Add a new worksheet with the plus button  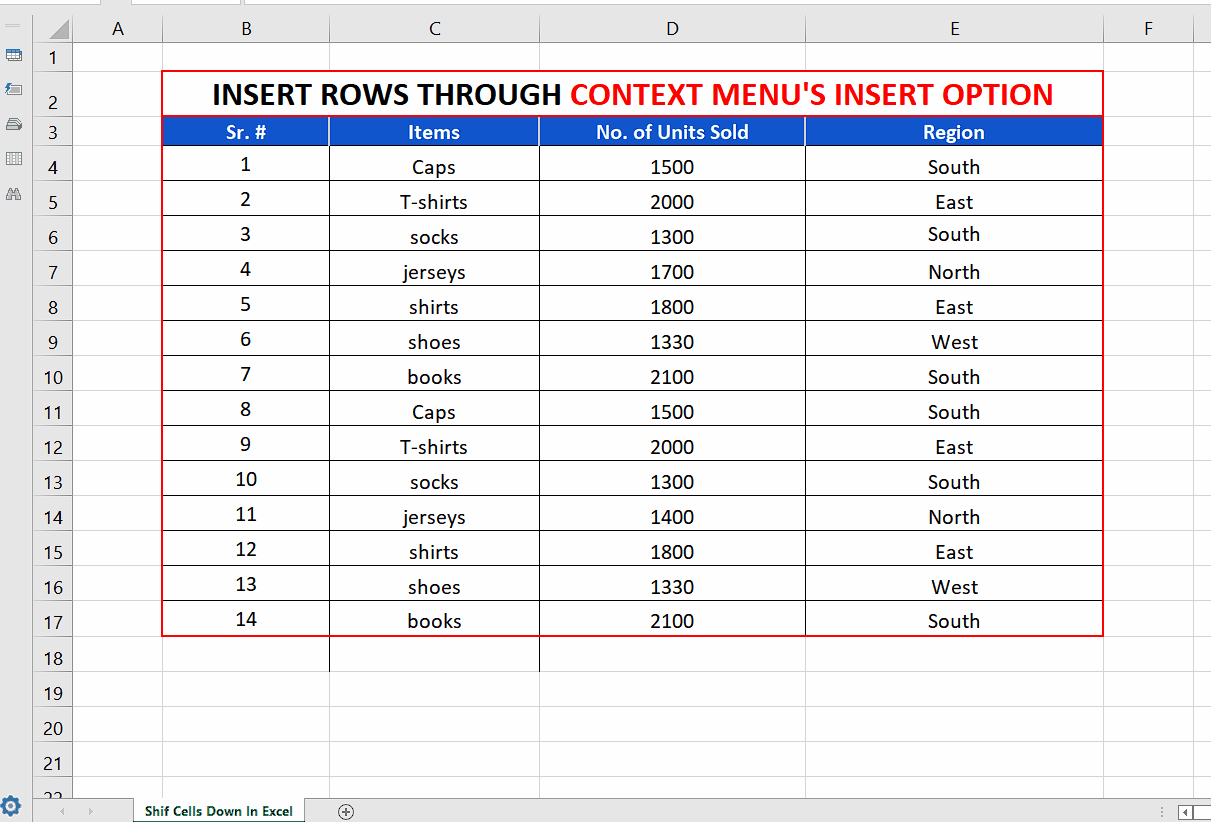click(x=346, y=811)
